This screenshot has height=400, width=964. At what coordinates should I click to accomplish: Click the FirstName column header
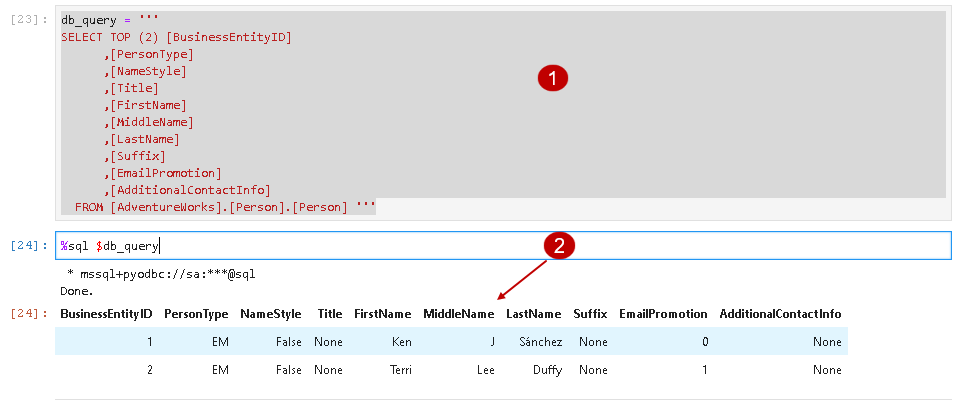(x=383, y=314)
